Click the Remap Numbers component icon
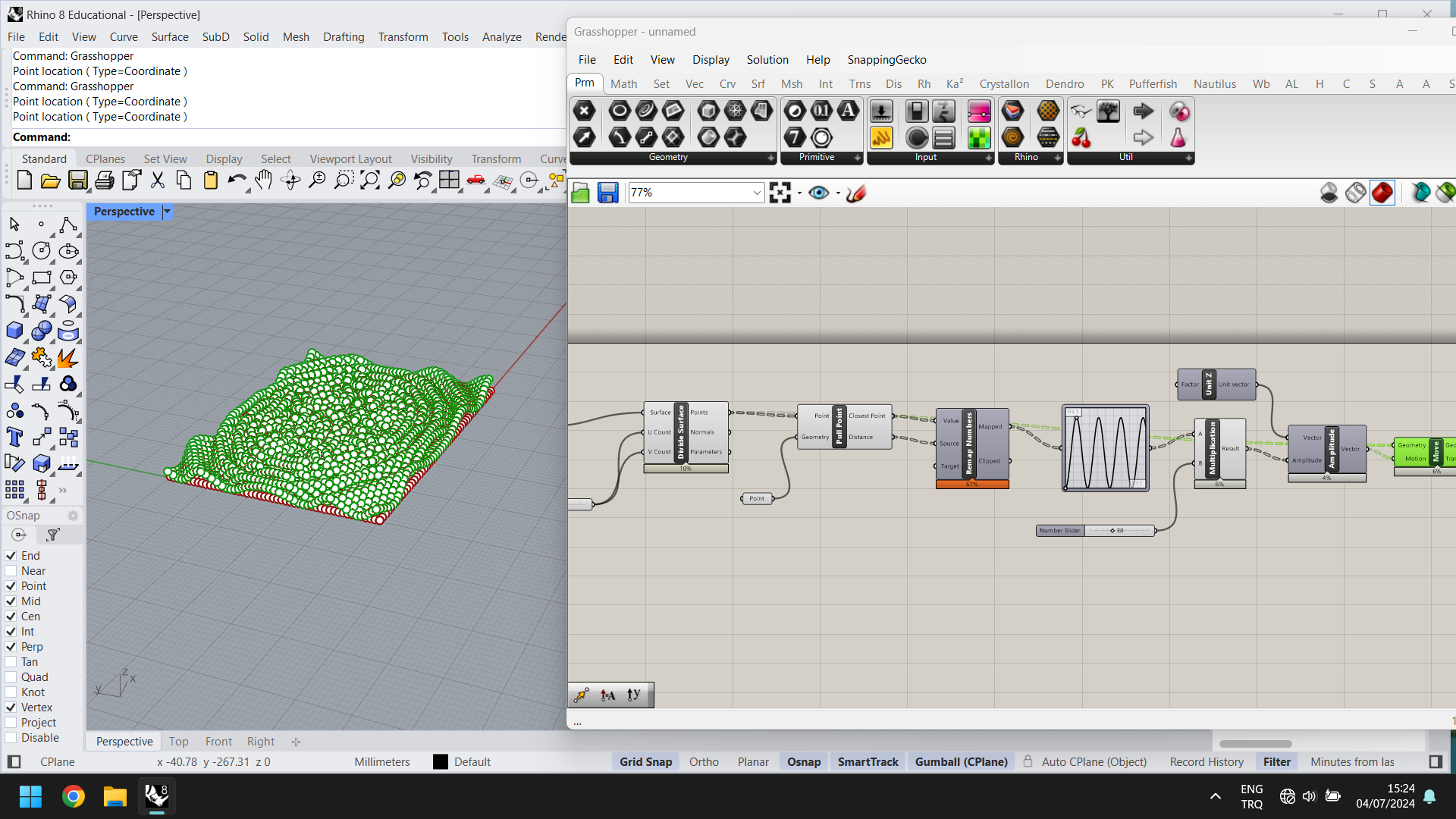Screen dimensions: 1456x819 click(969, 445)
